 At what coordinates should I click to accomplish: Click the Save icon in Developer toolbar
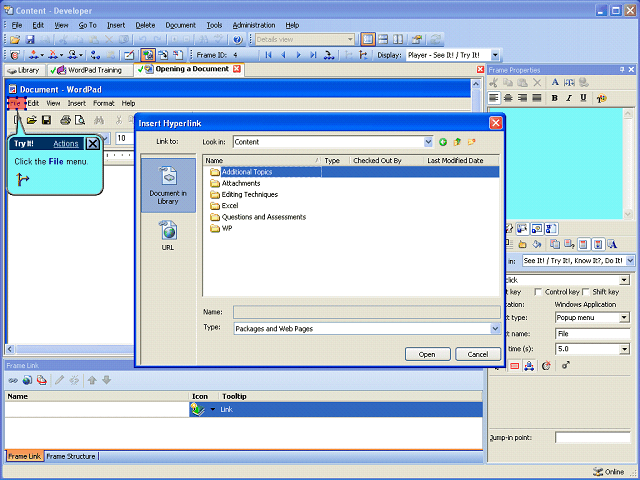point(30,40)
